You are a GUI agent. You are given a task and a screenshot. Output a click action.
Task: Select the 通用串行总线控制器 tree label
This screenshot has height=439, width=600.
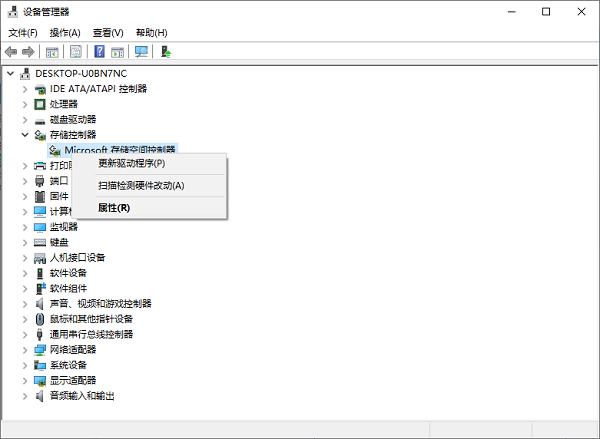(x=91, y=334)
